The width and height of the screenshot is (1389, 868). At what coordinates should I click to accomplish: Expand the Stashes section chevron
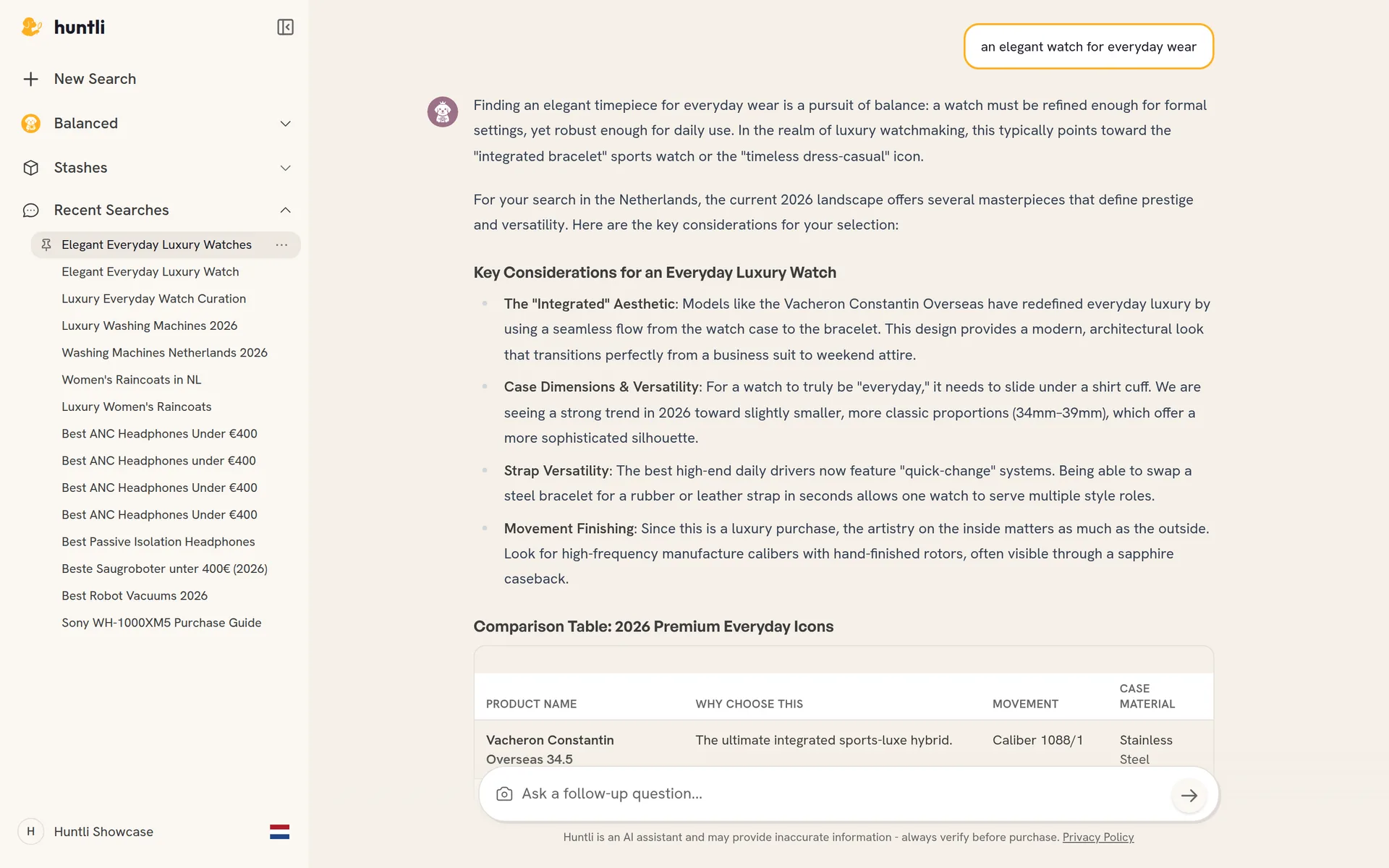point(285,168)
